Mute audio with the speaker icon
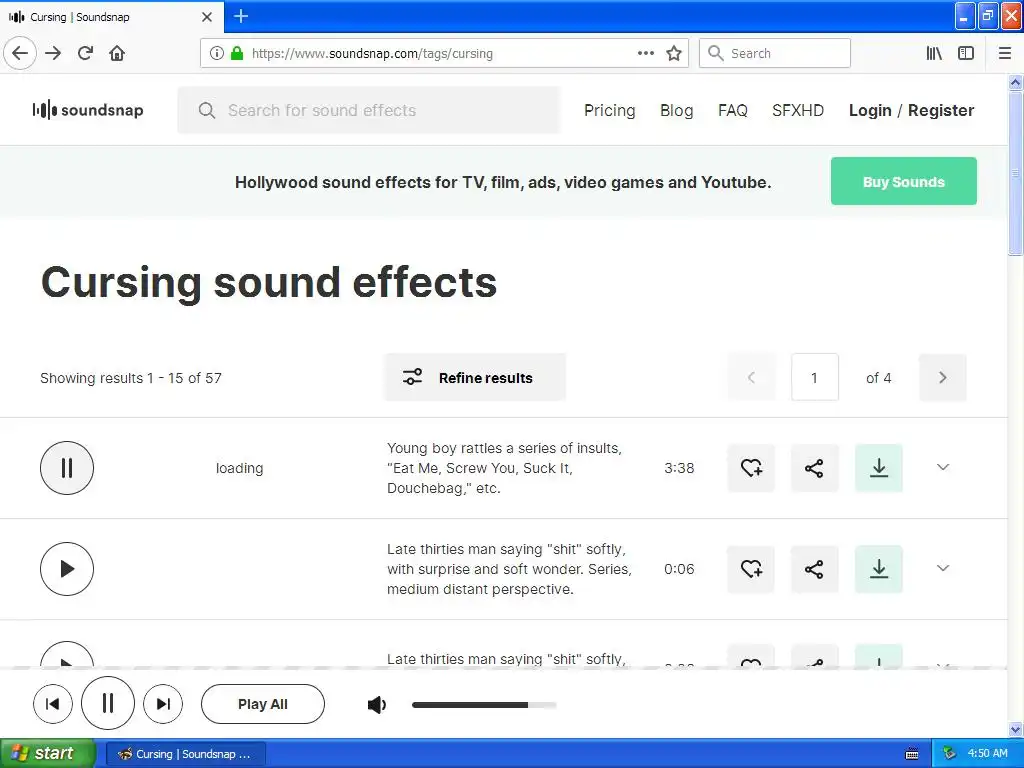The image size is (1024, 768). tap(377, 705)
